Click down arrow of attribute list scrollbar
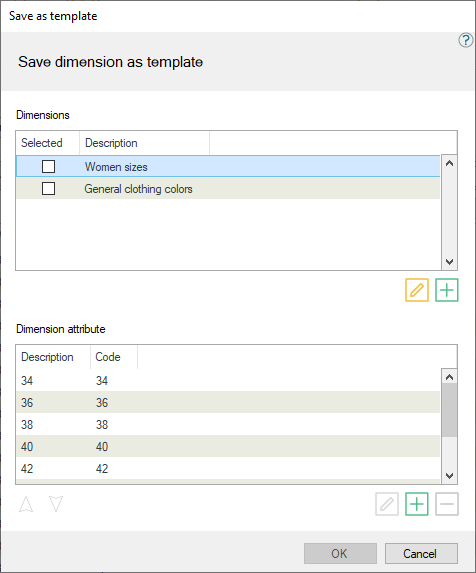Image resolution: width=476 pixels, height=573 pixels. (449, 475)
